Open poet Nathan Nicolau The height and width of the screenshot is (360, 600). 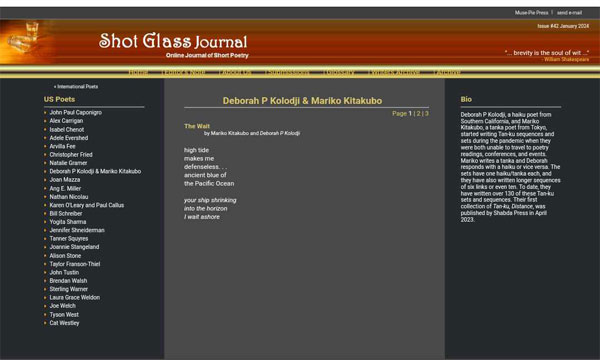point(69,197)
